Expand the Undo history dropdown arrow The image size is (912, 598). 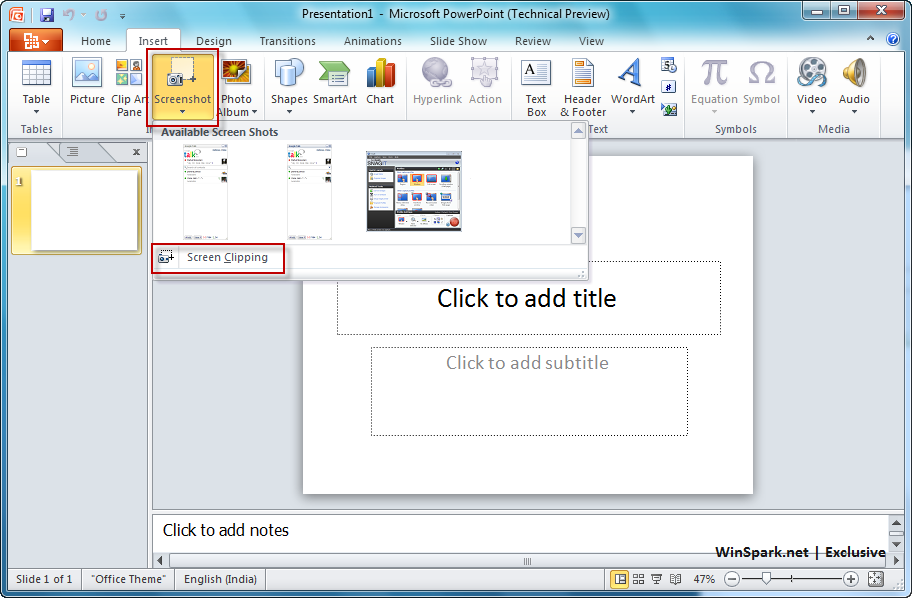point(83,15)
